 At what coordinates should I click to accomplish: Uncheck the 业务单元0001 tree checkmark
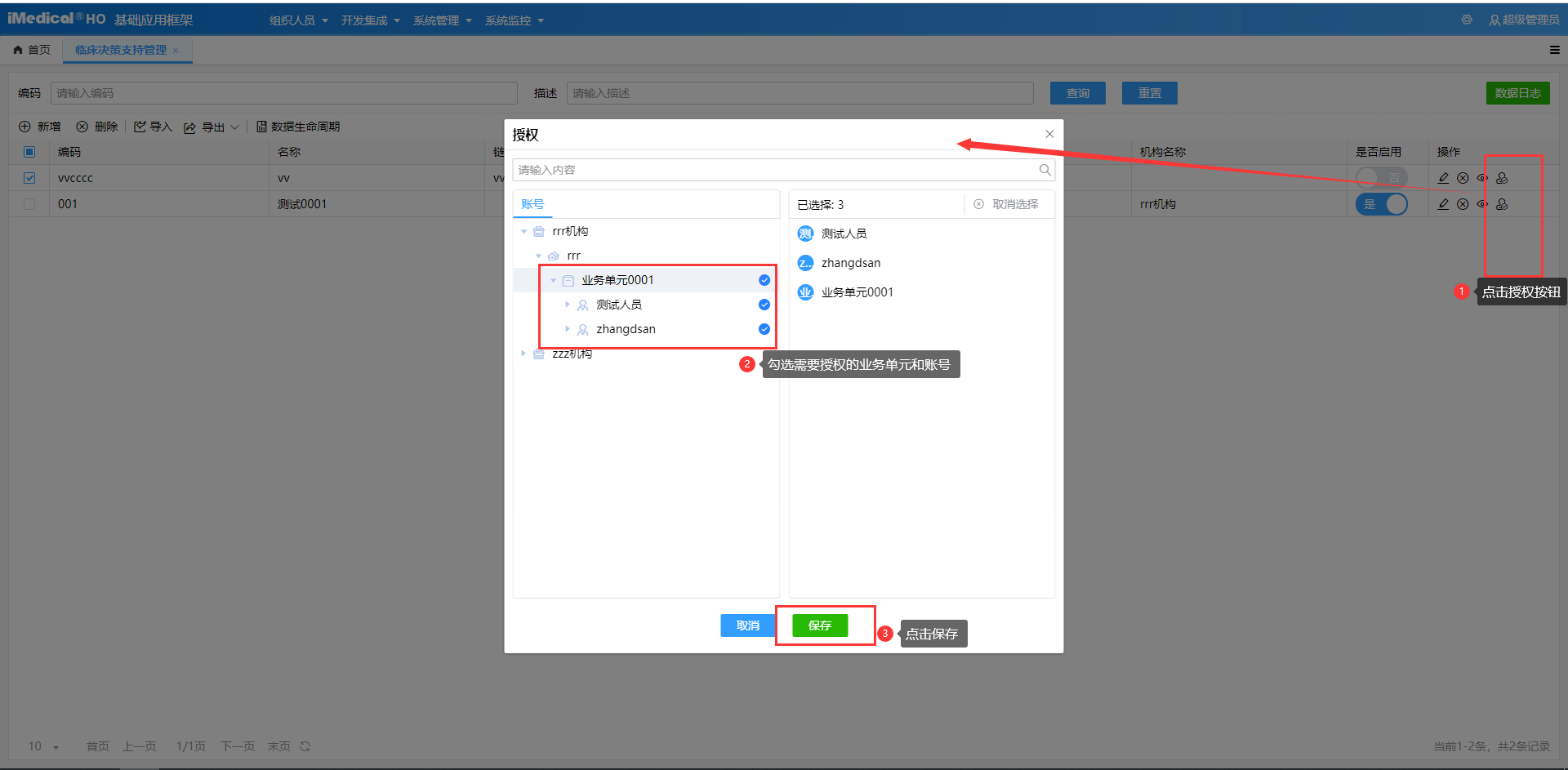point(764,280)
